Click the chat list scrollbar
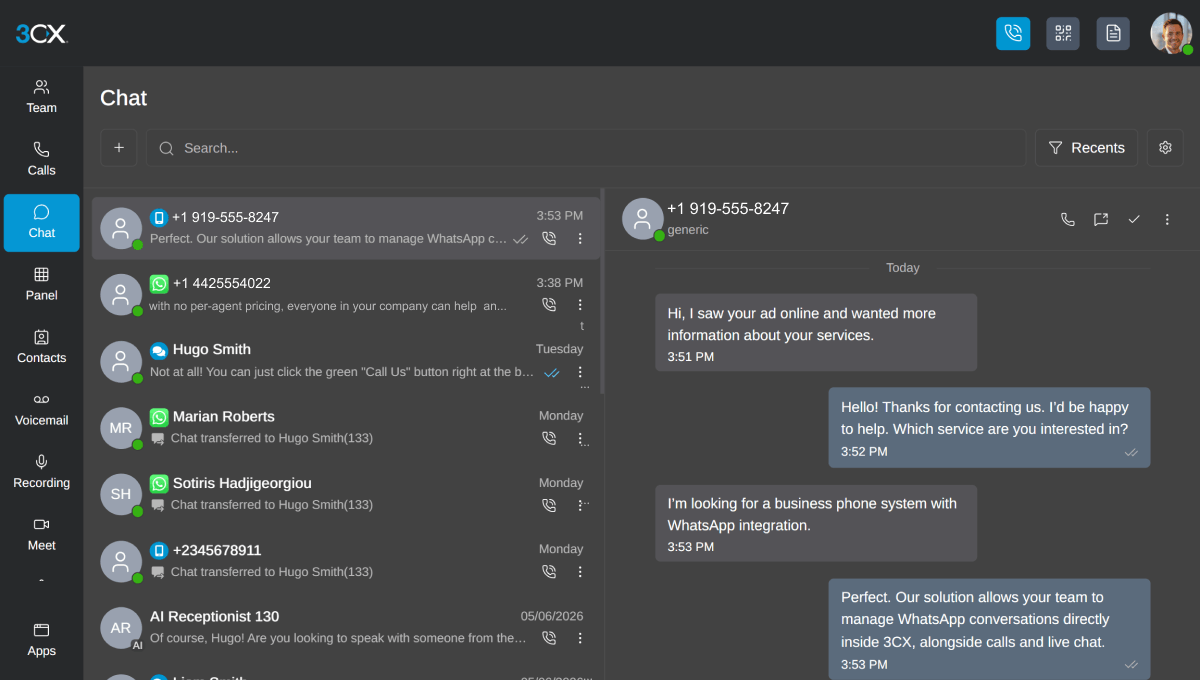Image resolution: width=1200 pixels, height=680 pixels. pos(602,292)
